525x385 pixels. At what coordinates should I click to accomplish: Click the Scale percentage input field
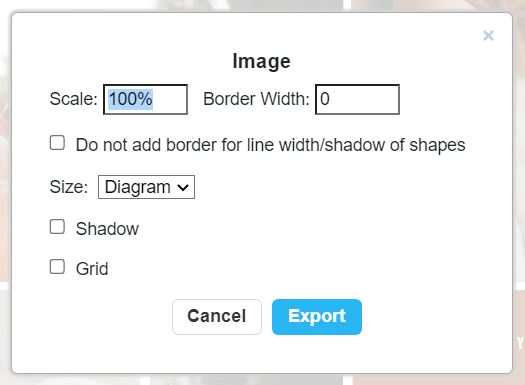145,99
